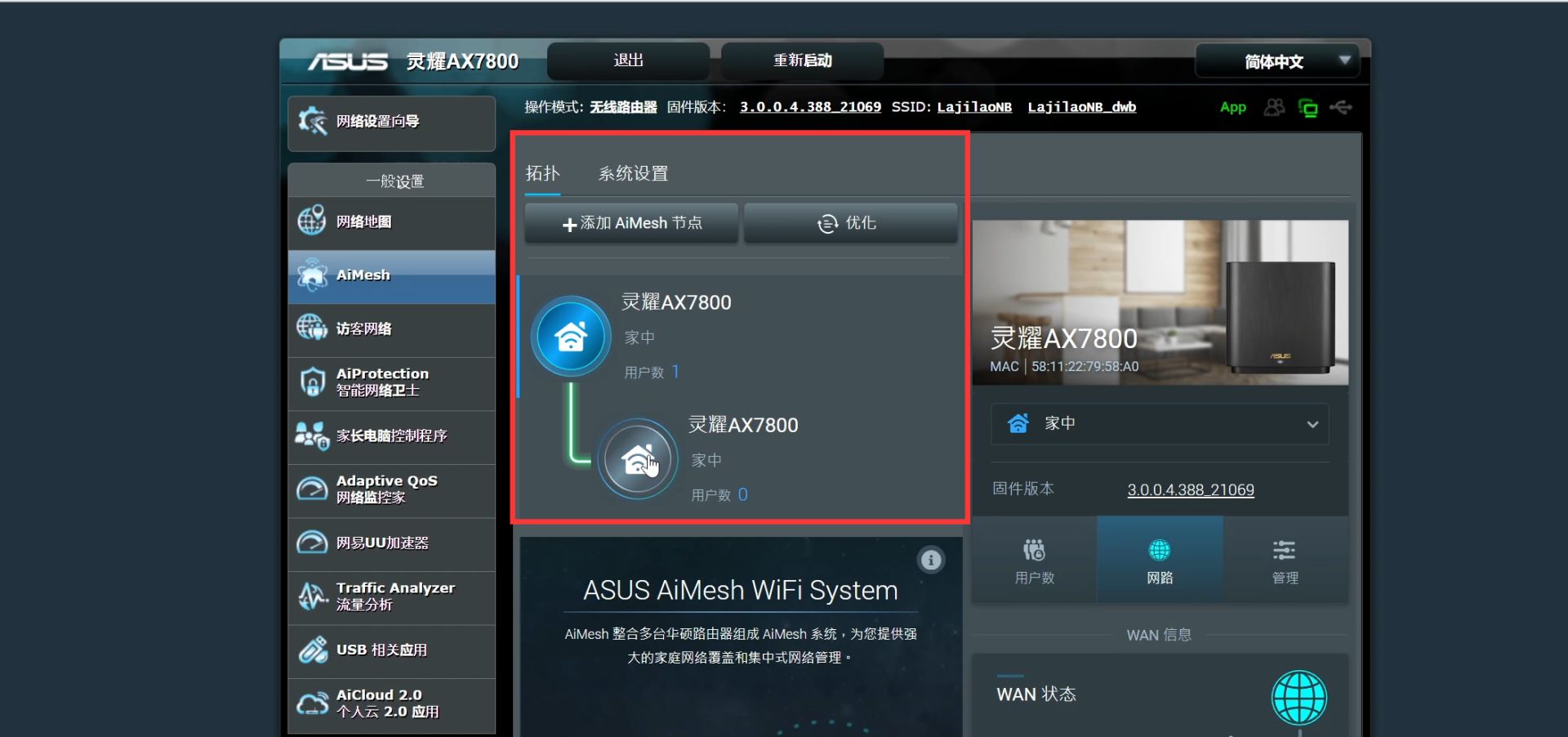
Task: Click the LajilaoNB_dwb SSID link
Action: coord(1081,107)
